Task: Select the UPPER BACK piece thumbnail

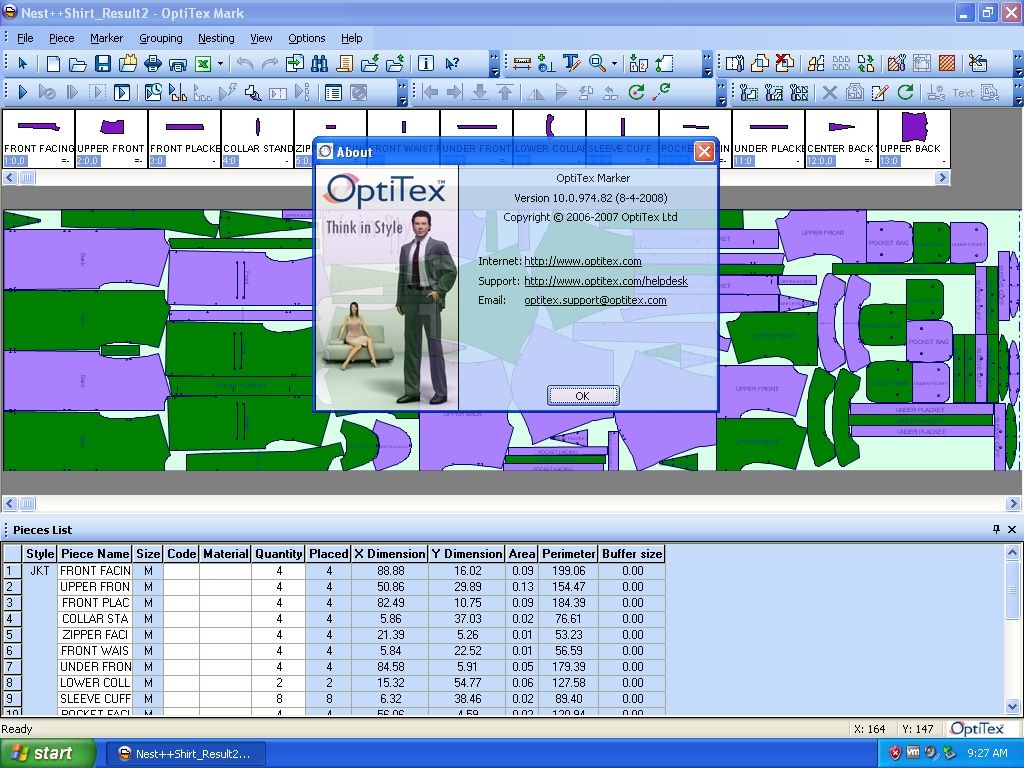Action: 914,138
